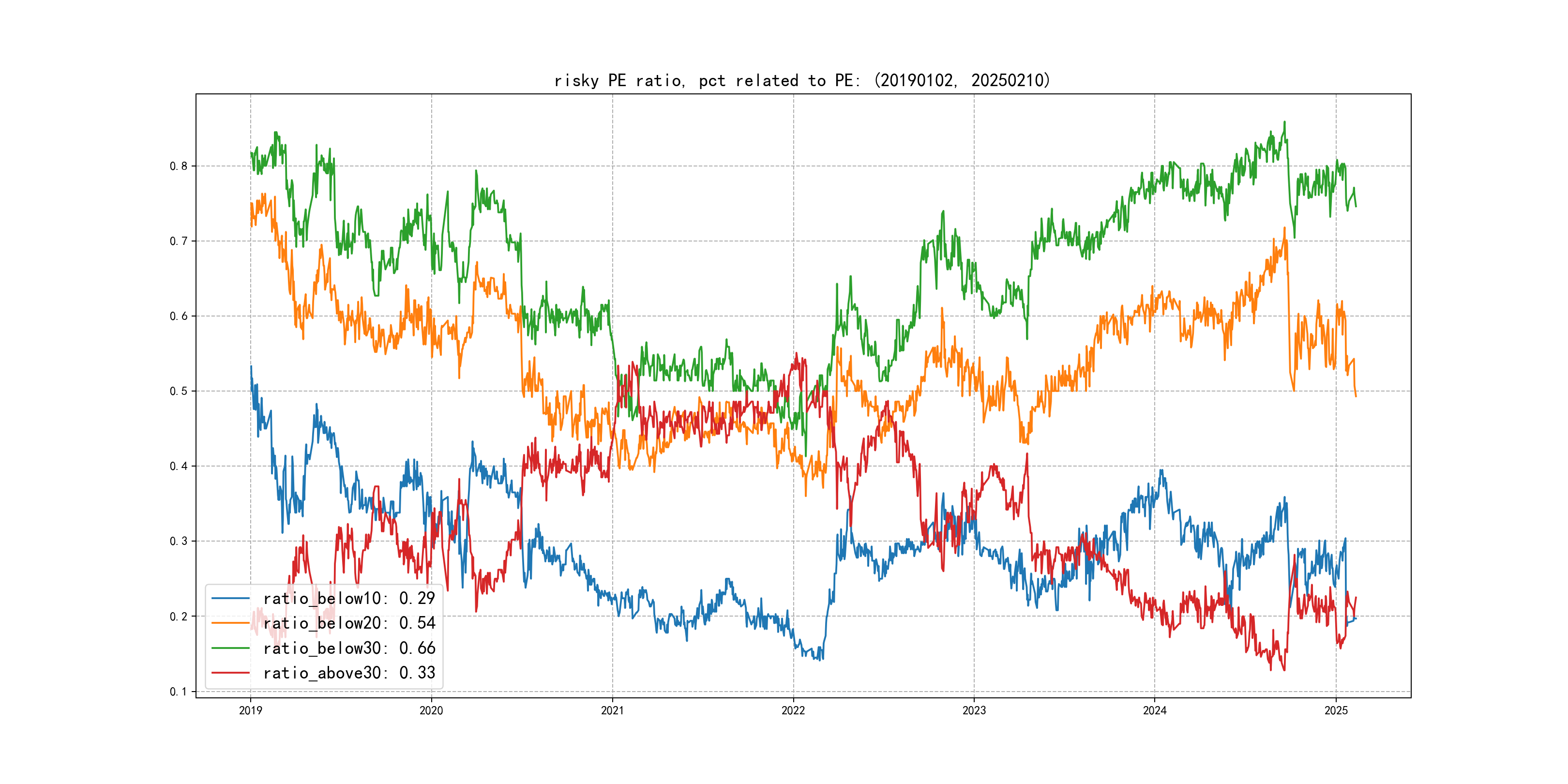Viewport: 1568px width, 784px height.
Task: Click the 2020 x-axis tick label
Action: (431, 710)
